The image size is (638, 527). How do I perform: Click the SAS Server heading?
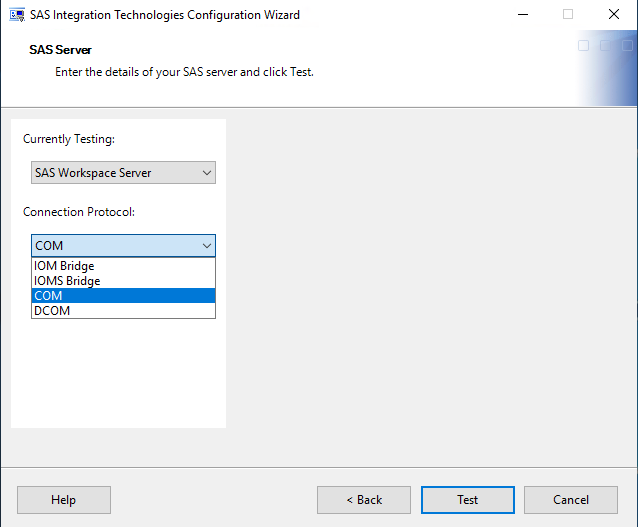tap(61, 50)
